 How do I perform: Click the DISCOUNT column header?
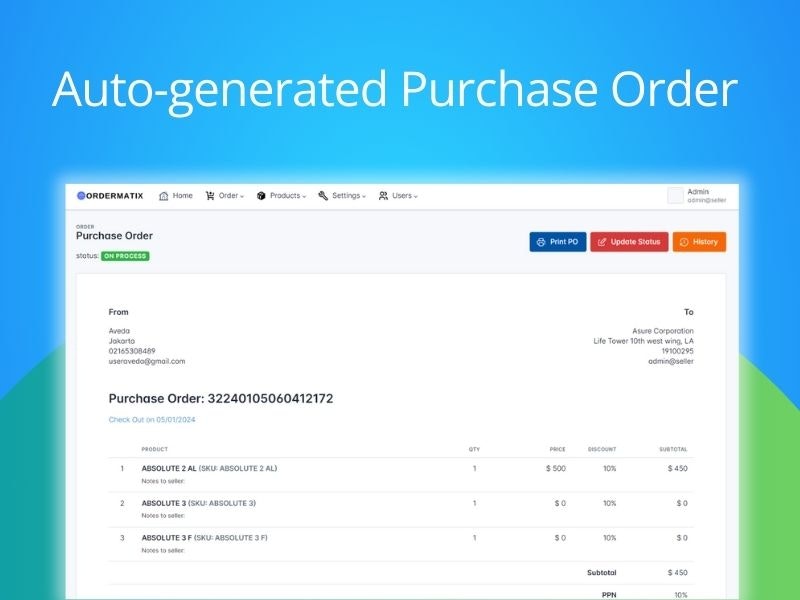tap(602, 449)
